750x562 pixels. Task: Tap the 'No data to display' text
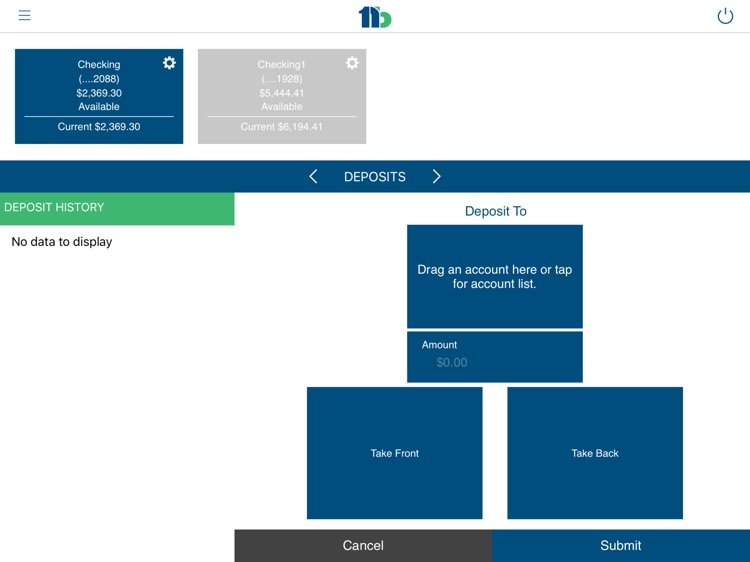(x=62, y=242)
